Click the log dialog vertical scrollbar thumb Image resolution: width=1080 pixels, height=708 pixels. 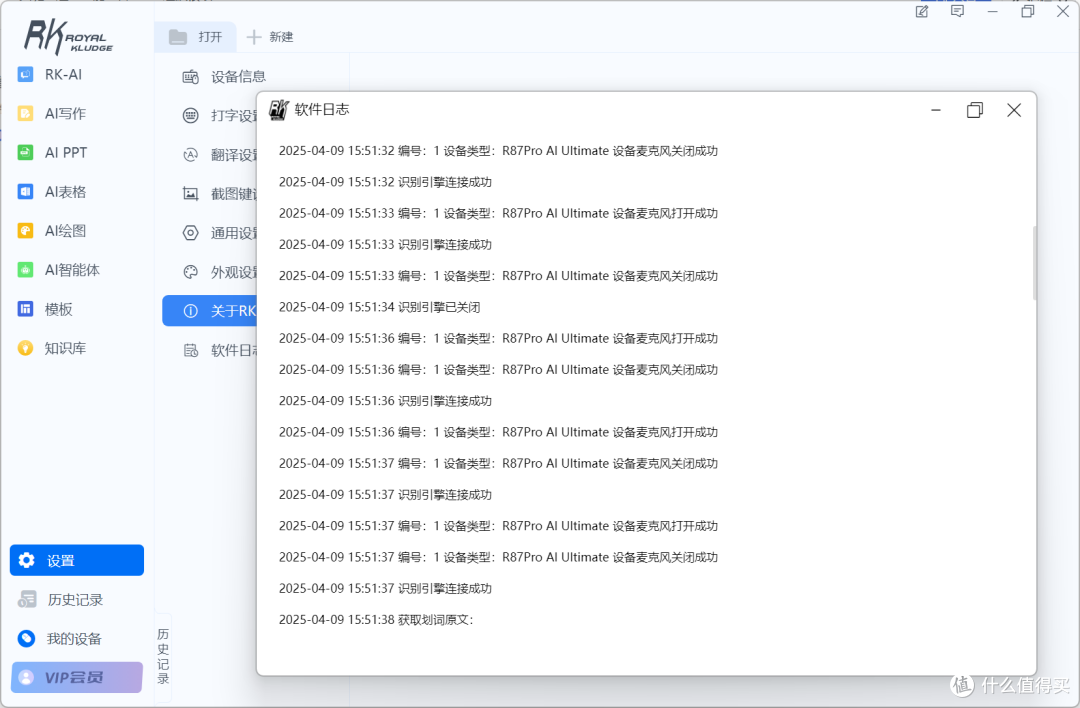coord(1034,263)
